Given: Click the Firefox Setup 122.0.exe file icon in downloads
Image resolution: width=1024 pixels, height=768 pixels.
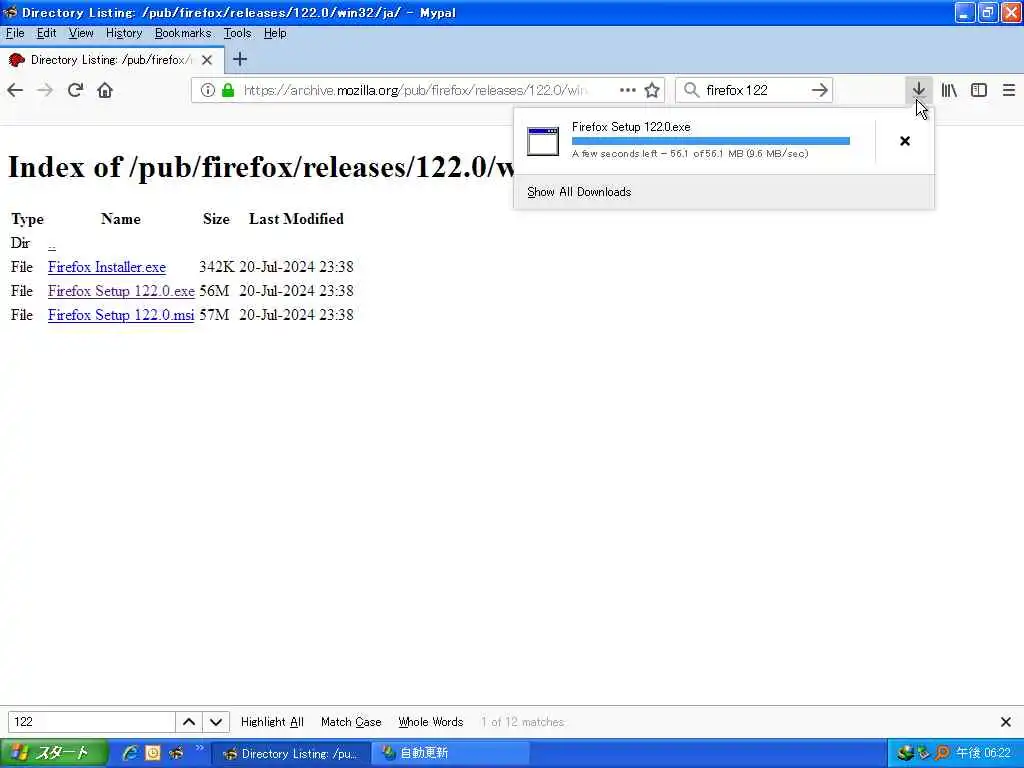Looking at the screenshot, I should 543,141.
